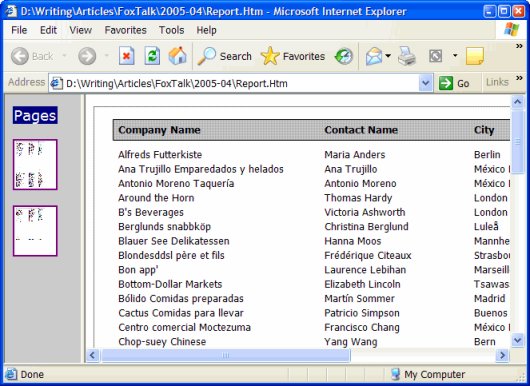Click the City column header
The image size is (530, 386).
[x=484, y=130]
